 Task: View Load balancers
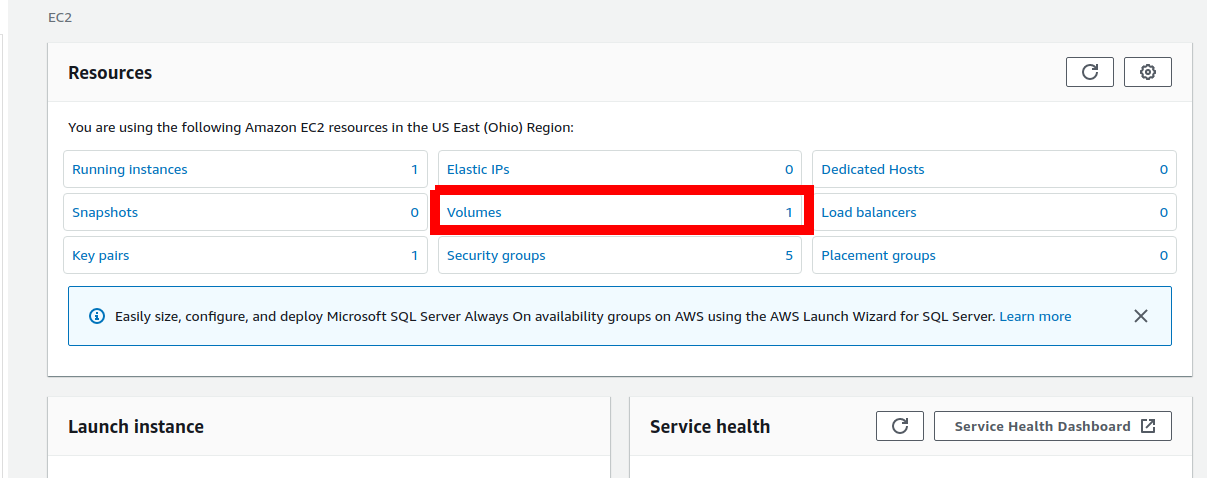[868, 213]
